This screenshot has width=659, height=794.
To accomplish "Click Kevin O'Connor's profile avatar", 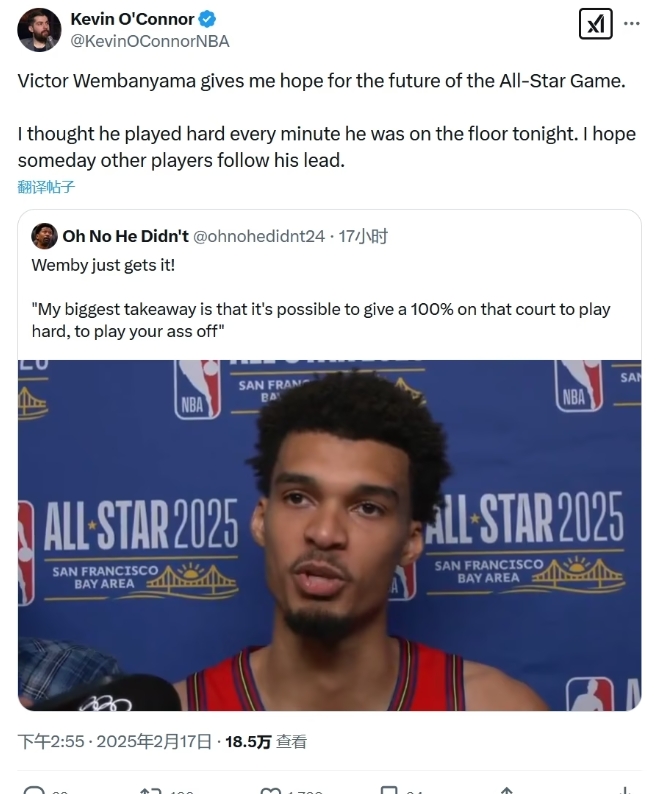I will (x=39, y=29).
